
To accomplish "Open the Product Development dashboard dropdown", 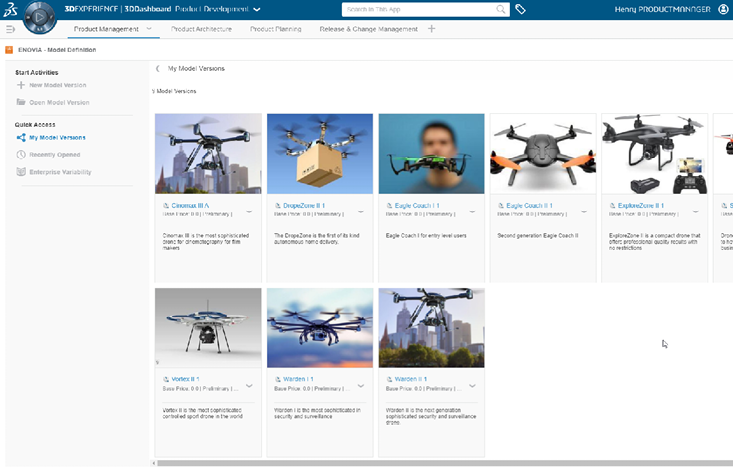I will point(257,9).
